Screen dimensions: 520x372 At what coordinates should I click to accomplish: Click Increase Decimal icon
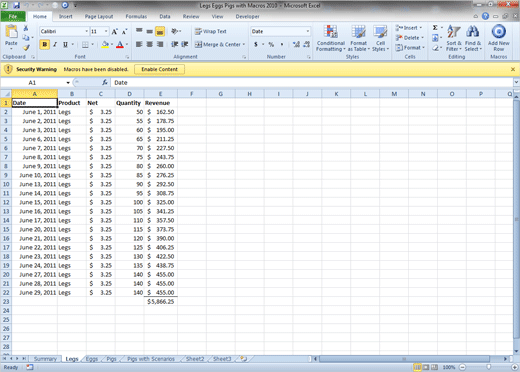296,44
